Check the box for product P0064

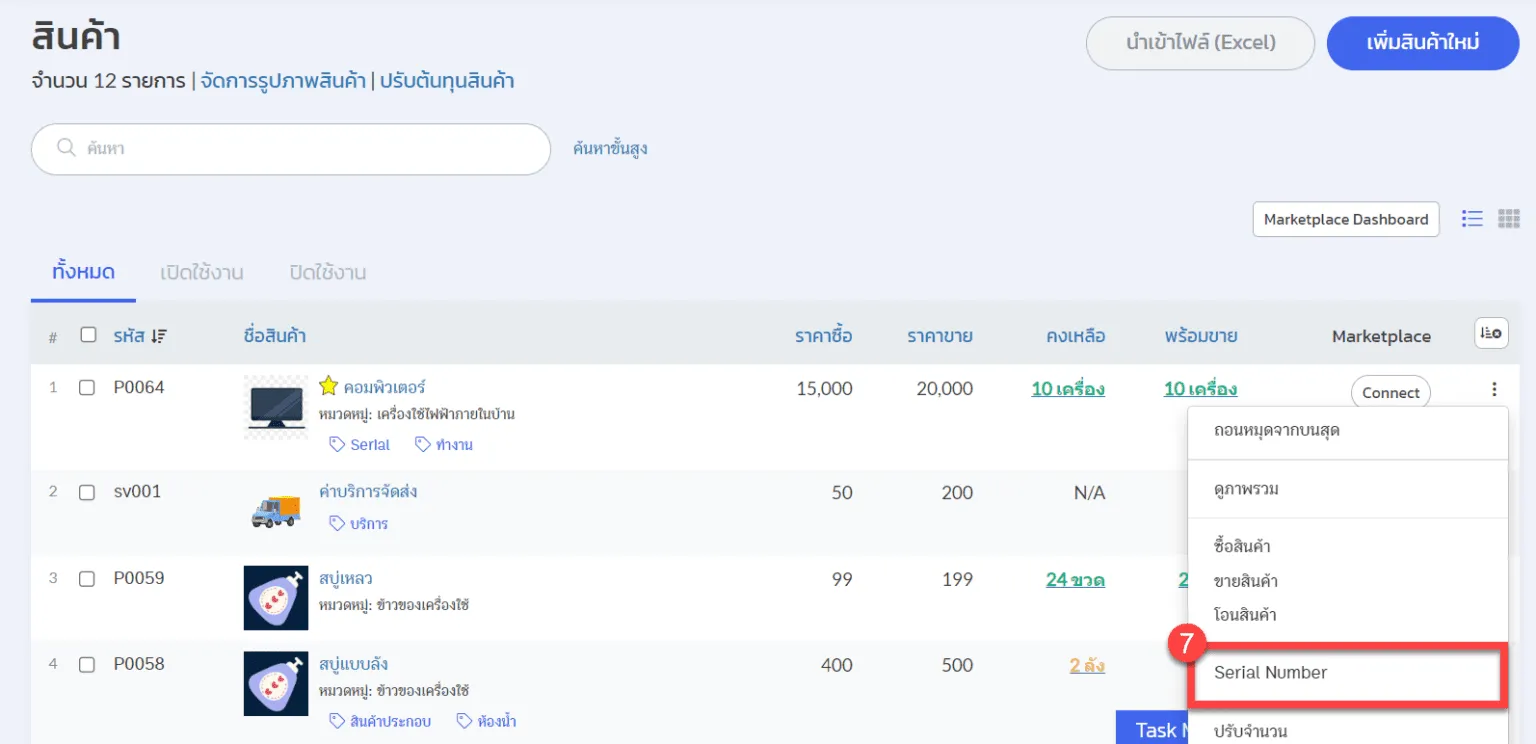click(87, 387)
